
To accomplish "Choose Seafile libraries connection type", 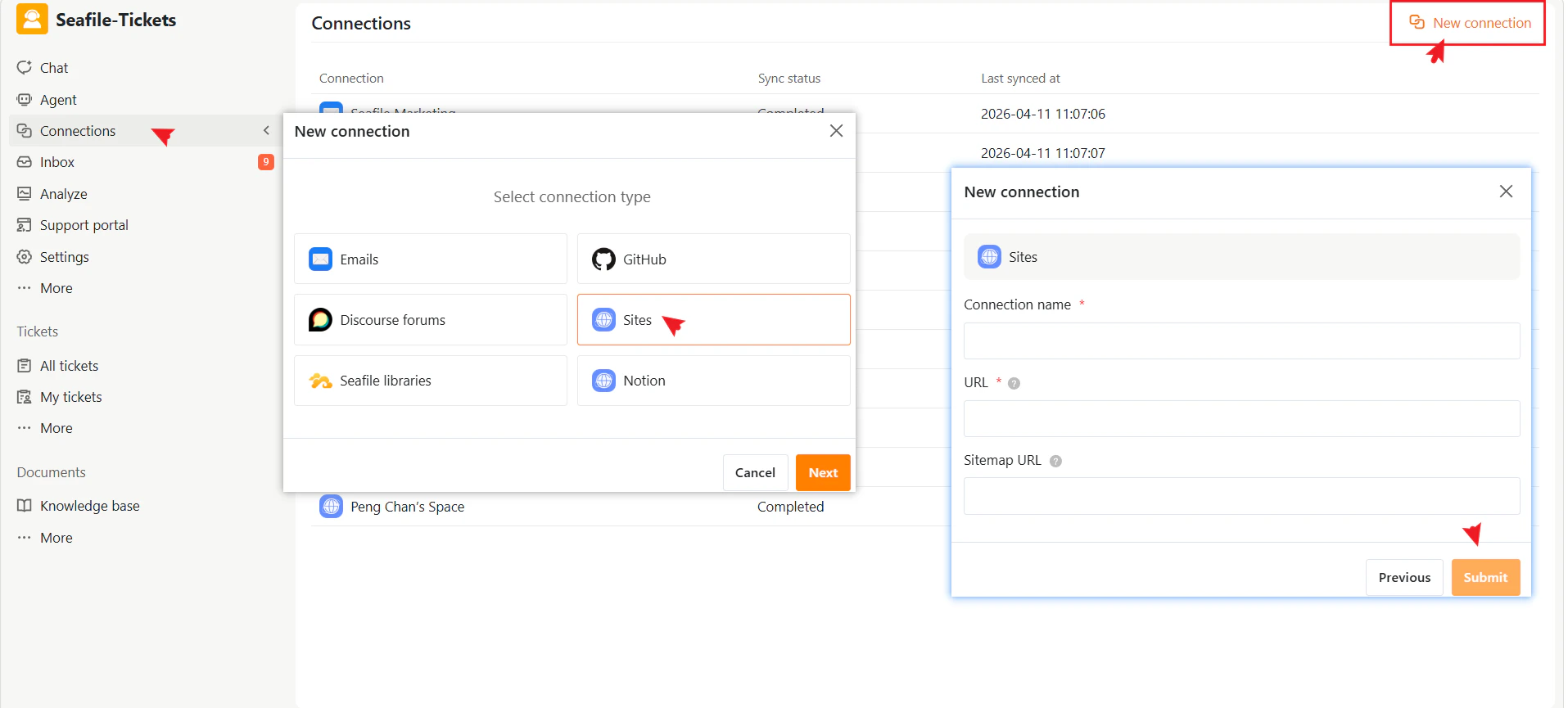I will tap(431, 381).
